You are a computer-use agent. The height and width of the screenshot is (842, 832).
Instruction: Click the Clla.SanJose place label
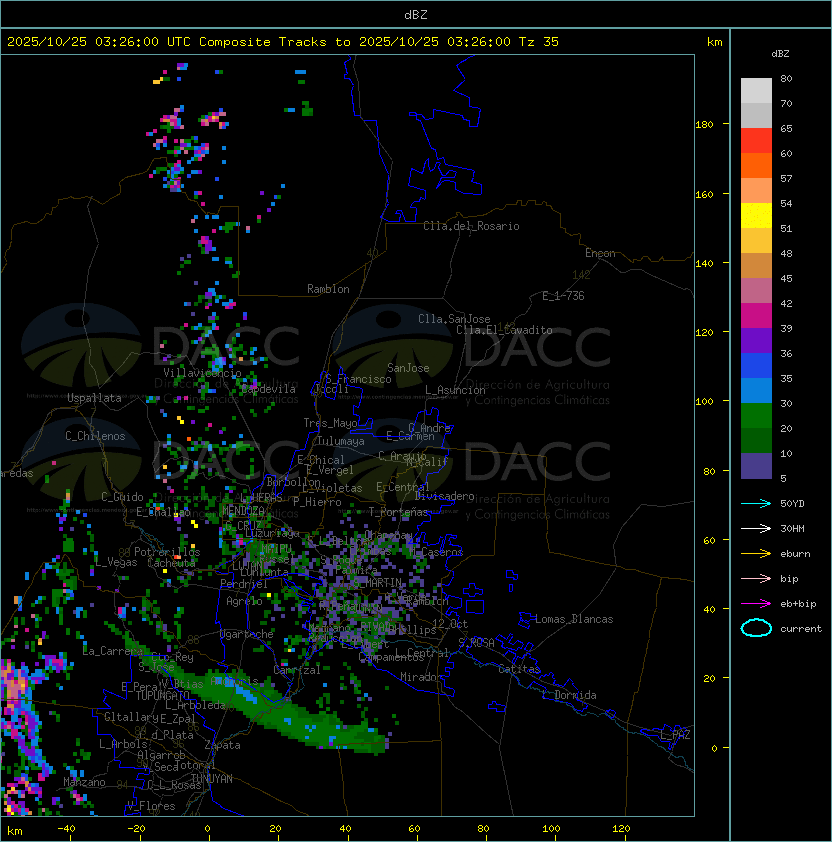[454, 319]
